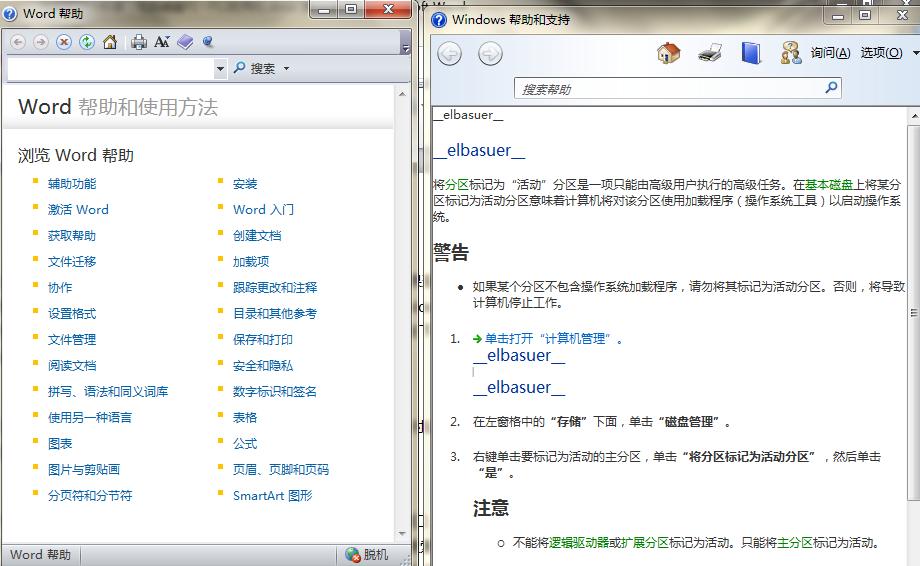Go forward in Windows Help and Support
Viewport: 920px width, 566px height.
(x=490, y=55)
